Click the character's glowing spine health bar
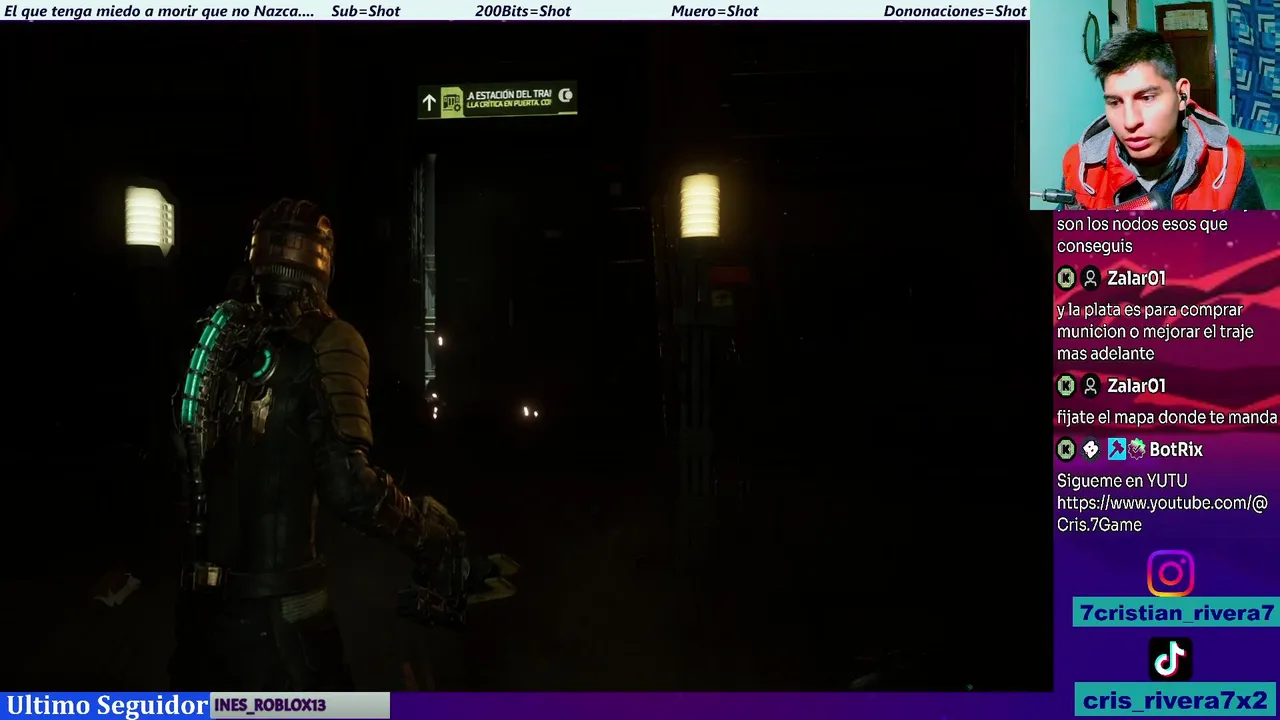Image resolution: width=1280 pixels, height=720 pixels. 203,365
